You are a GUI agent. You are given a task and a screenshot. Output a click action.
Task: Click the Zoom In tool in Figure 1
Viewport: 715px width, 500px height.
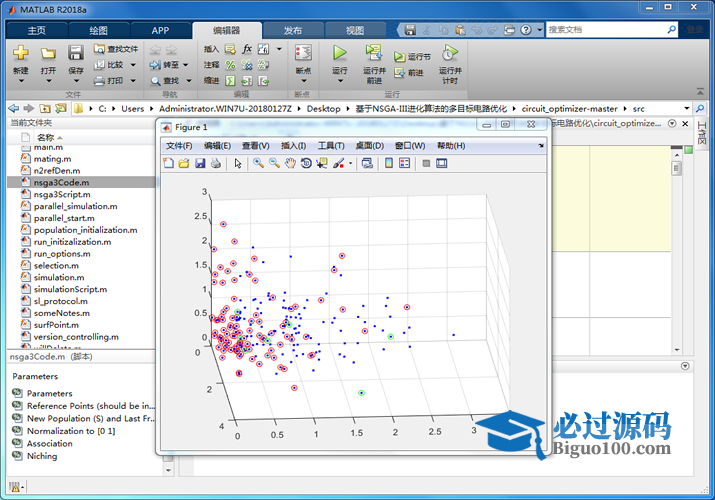(258, 163)
